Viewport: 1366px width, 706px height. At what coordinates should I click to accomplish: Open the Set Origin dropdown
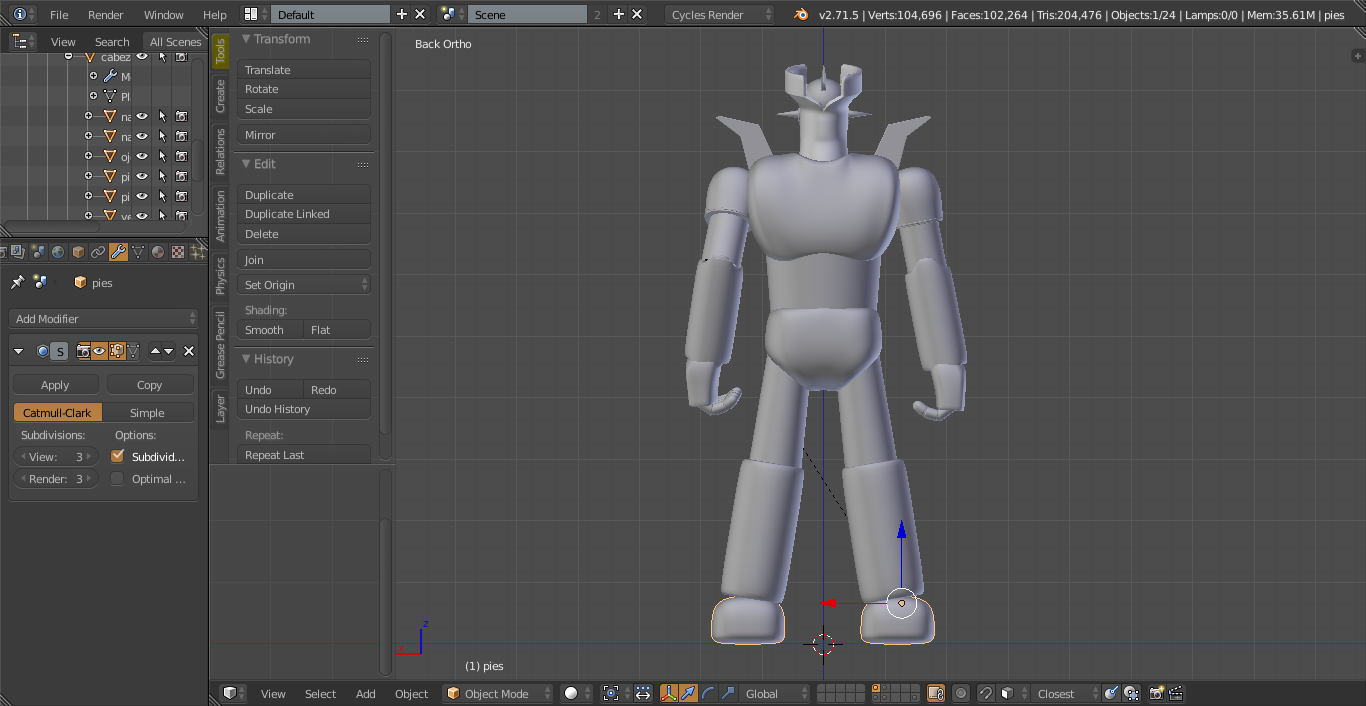point(304,285)
